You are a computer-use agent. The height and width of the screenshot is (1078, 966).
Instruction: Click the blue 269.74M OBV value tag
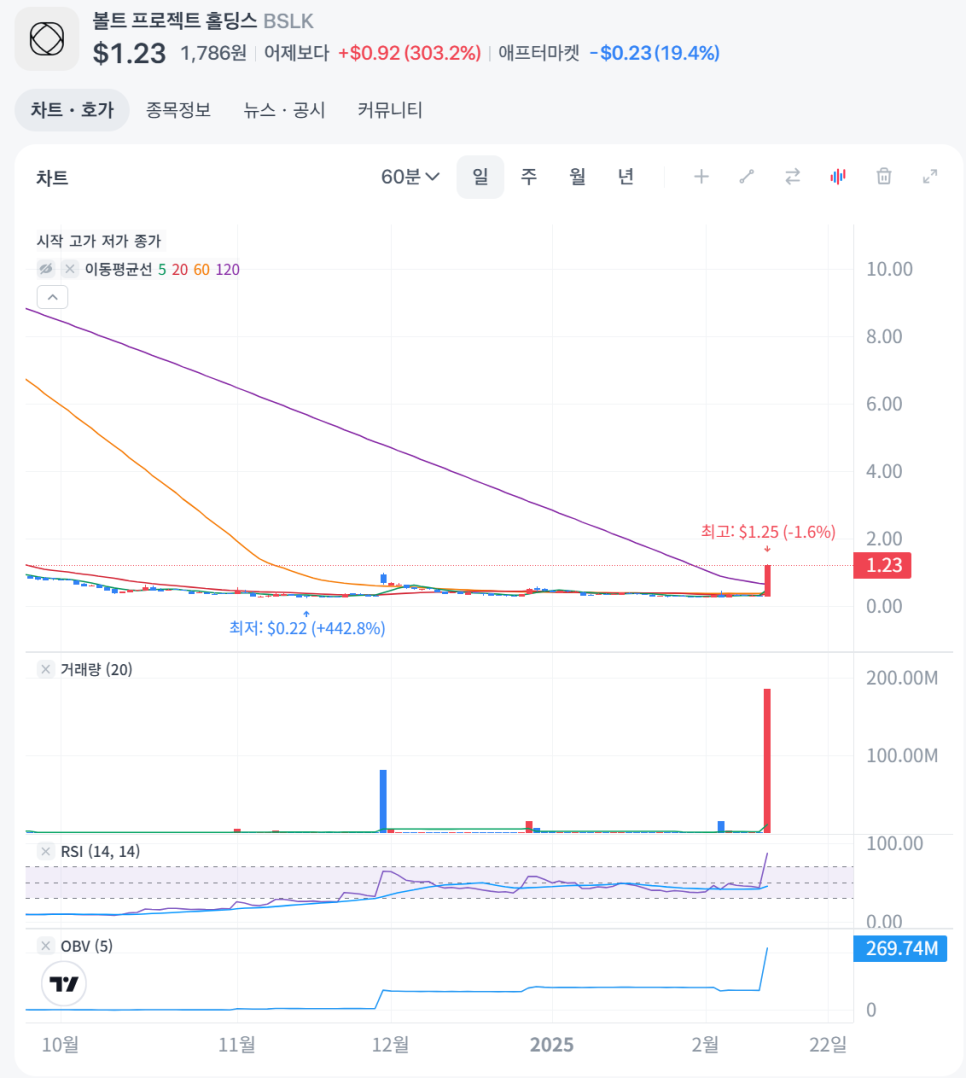(900, 949)
